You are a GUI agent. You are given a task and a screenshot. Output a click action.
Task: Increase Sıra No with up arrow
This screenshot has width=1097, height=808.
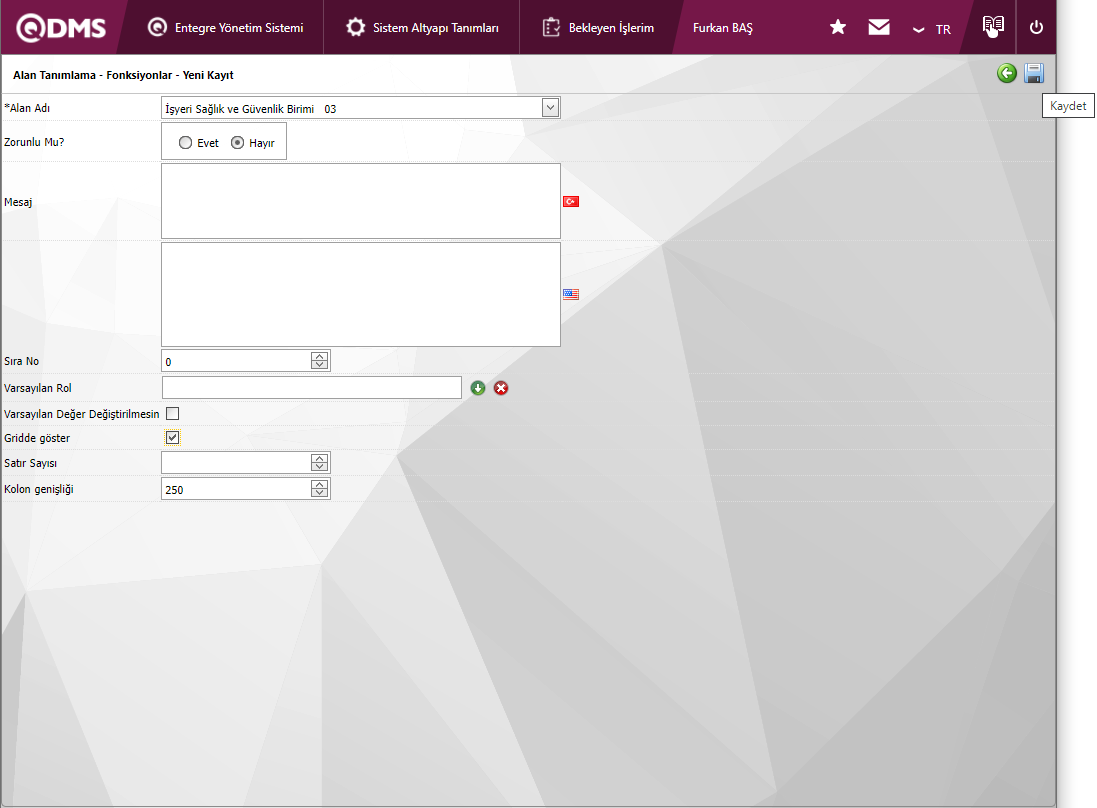point(320,356)
